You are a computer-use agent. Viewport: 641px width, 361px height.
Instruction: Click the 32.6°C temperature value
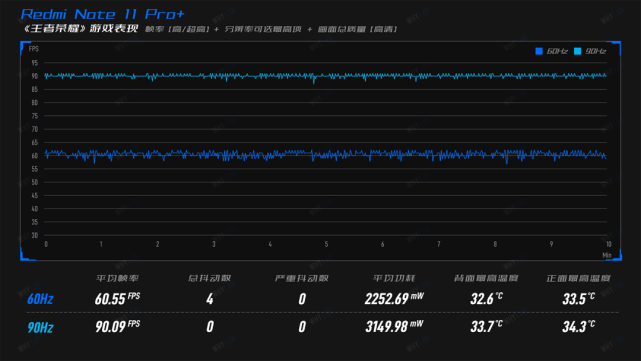point(486,298)
